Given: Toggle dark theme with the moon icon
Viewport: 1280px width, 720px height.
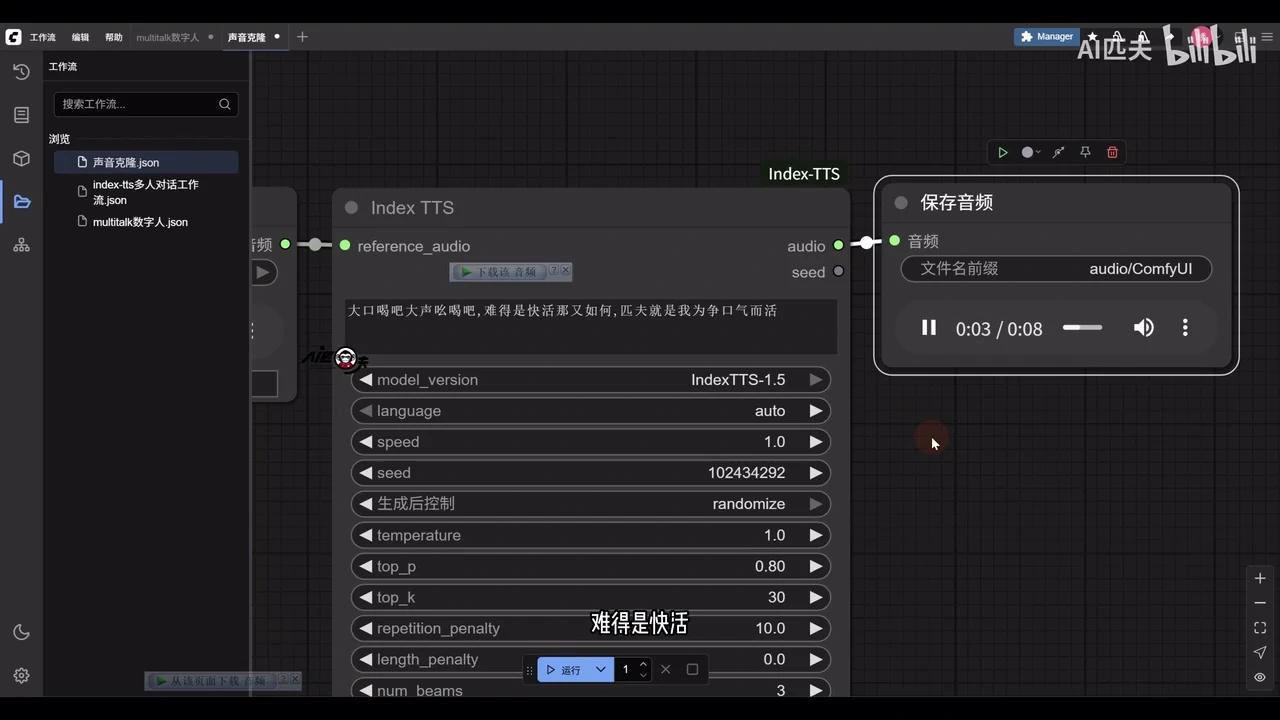Looking at the screenshot, I should coord(22,631).
